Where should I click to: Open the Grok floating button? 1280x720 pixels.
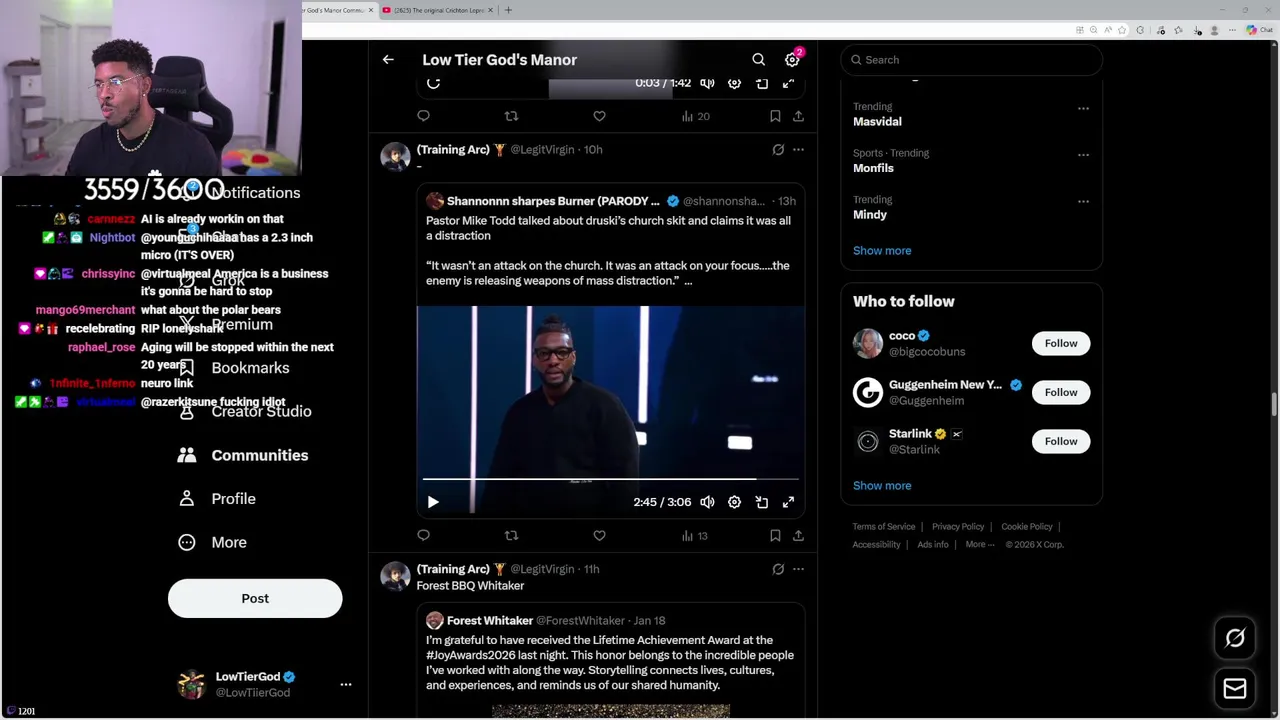(1235, 638)
